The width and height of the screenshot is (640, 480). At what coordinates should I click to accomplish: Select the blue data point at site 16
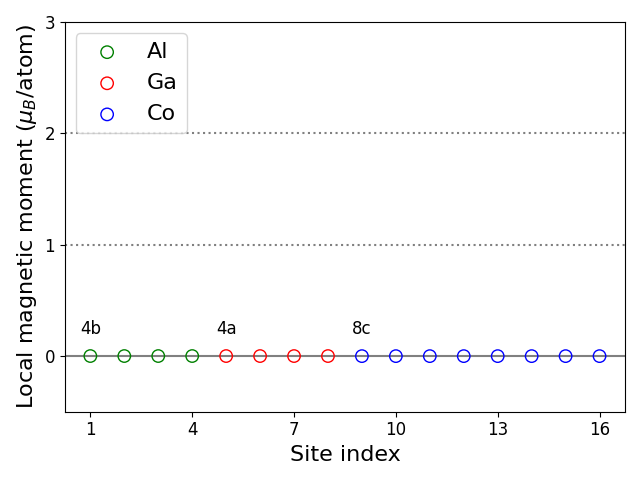(x=599, y=356)
